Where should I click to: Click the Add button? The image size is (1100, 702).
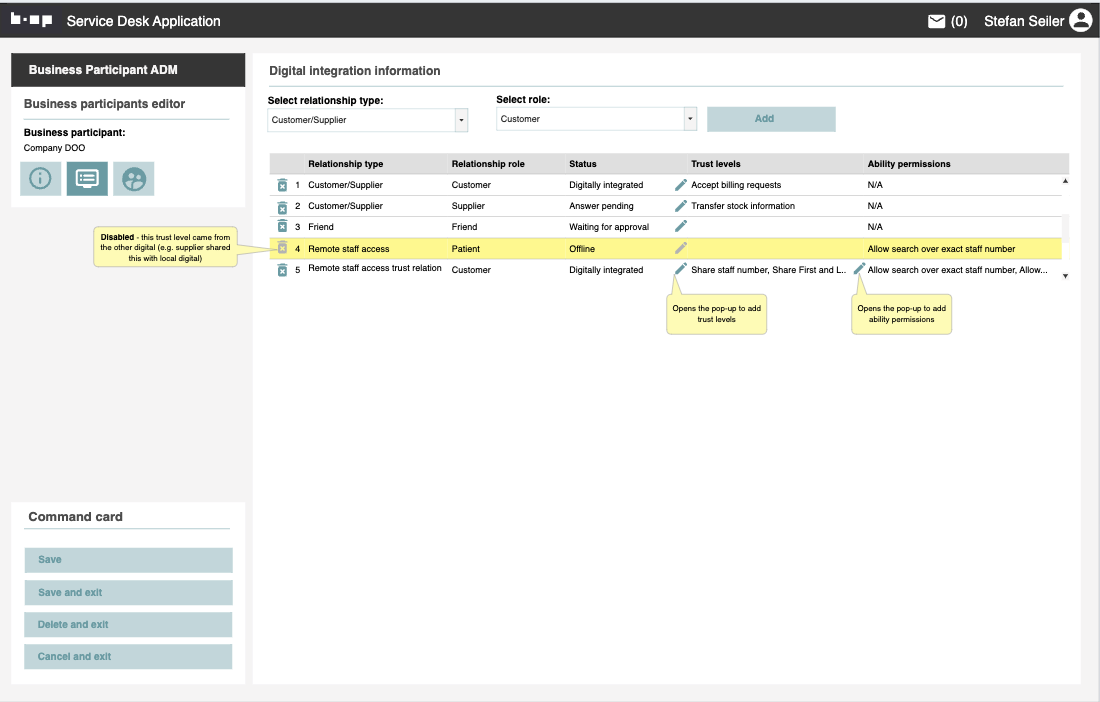(x=770, y=119)
